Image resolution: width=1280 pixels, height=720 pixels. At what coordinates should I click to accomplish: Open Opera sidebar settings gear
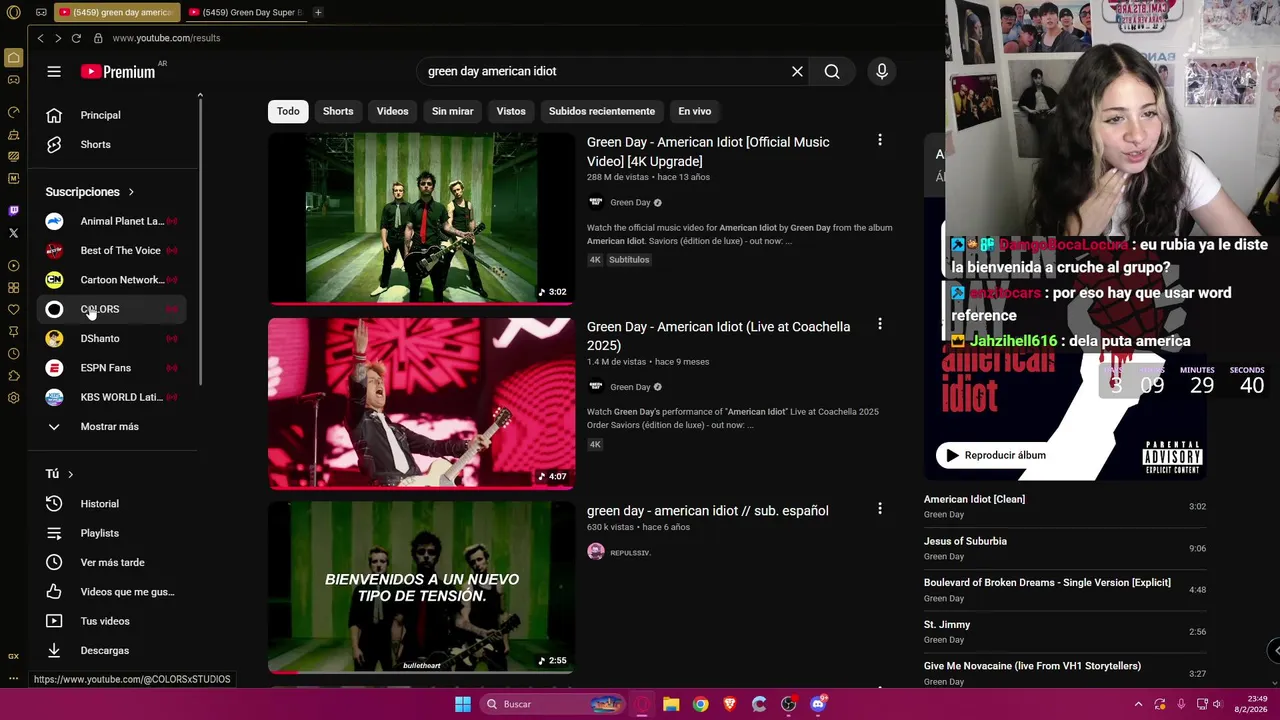point(13,398)
